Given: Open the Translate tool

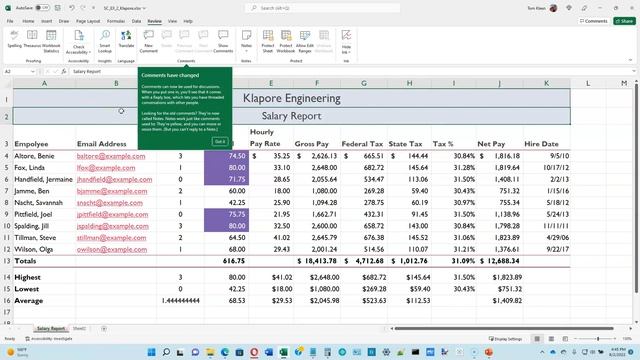Looking at the screenshot, I should [x=126, y=40].
